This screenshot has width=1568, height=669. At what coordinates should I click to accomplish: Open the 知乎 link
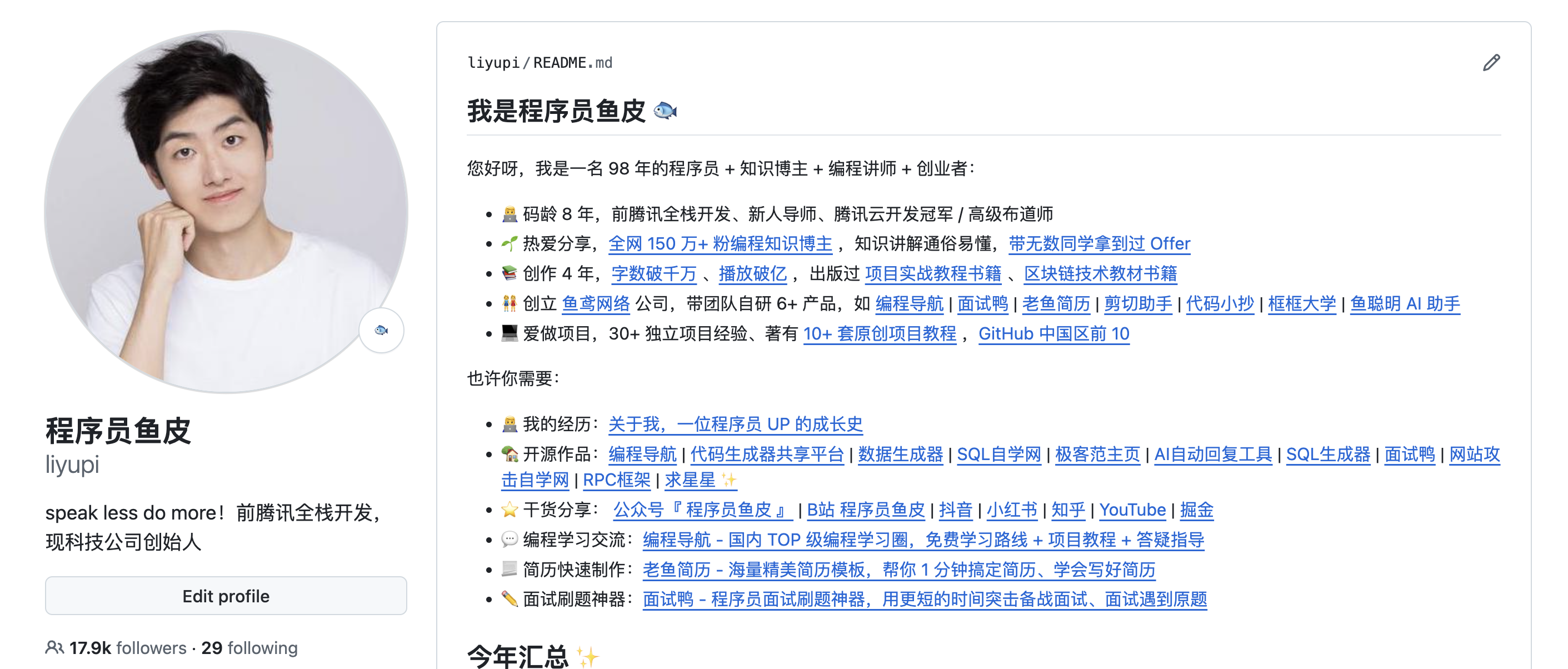coord(1068,510)
